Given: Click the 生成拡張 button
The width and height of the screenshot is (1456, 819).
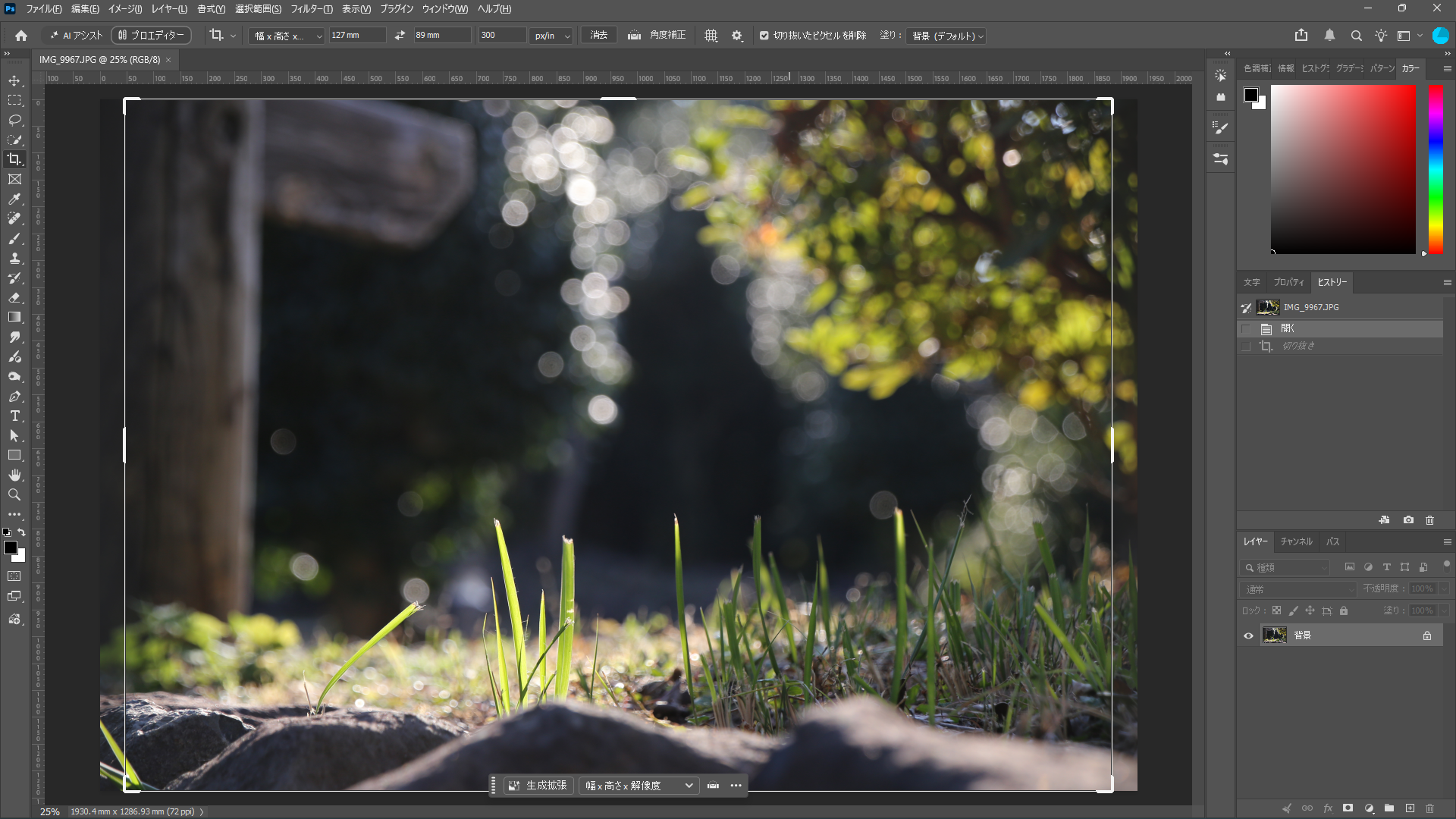Looking at the screenshot, I should tap(538, 786).
